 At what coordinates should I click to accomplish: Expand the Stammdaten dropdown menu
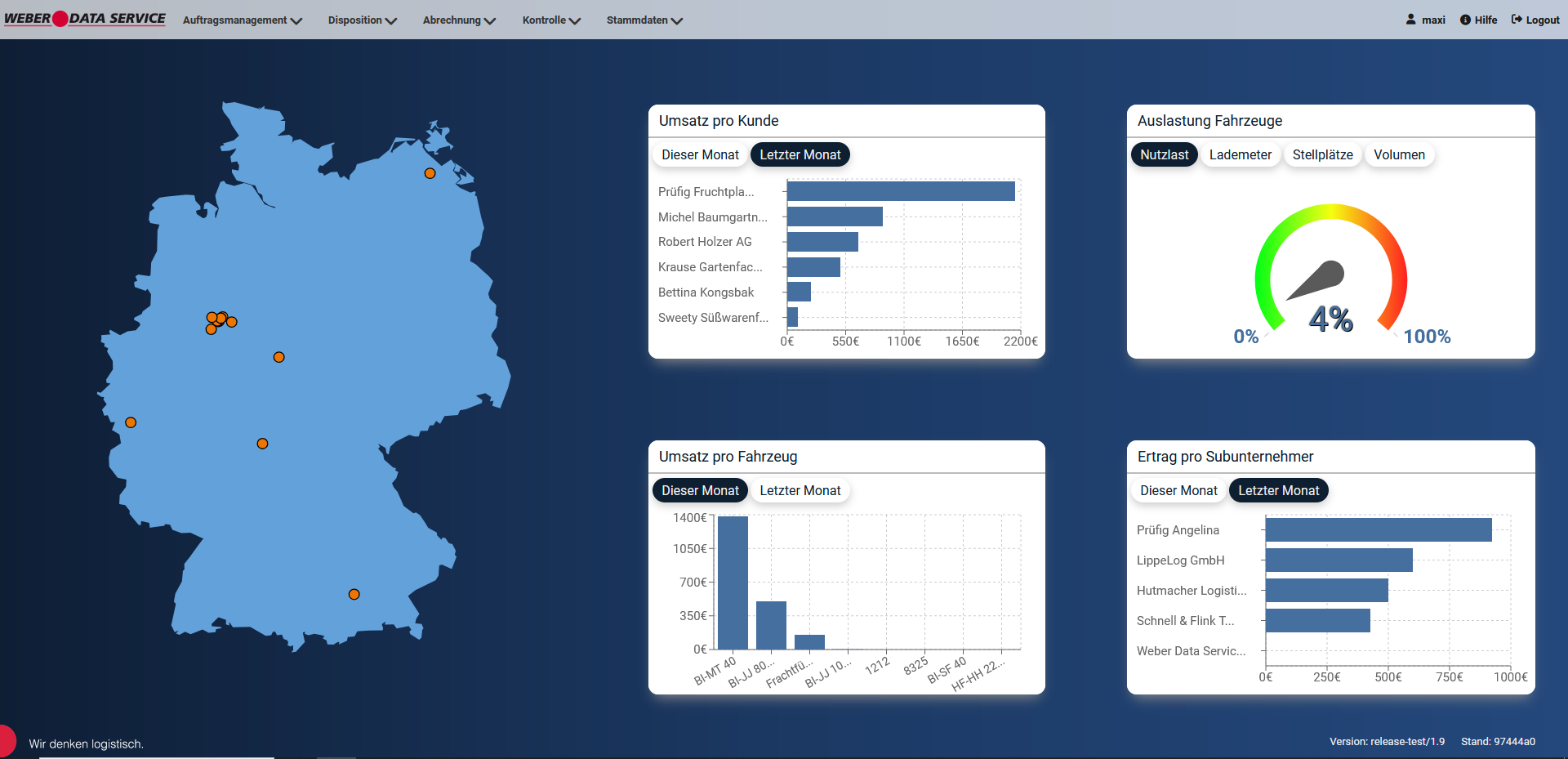pos(644,20)
